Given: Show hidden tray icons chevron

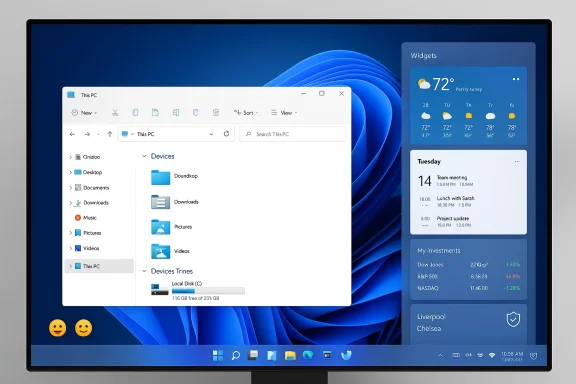Looking at the screenshot, I should (x=440, y=355).
